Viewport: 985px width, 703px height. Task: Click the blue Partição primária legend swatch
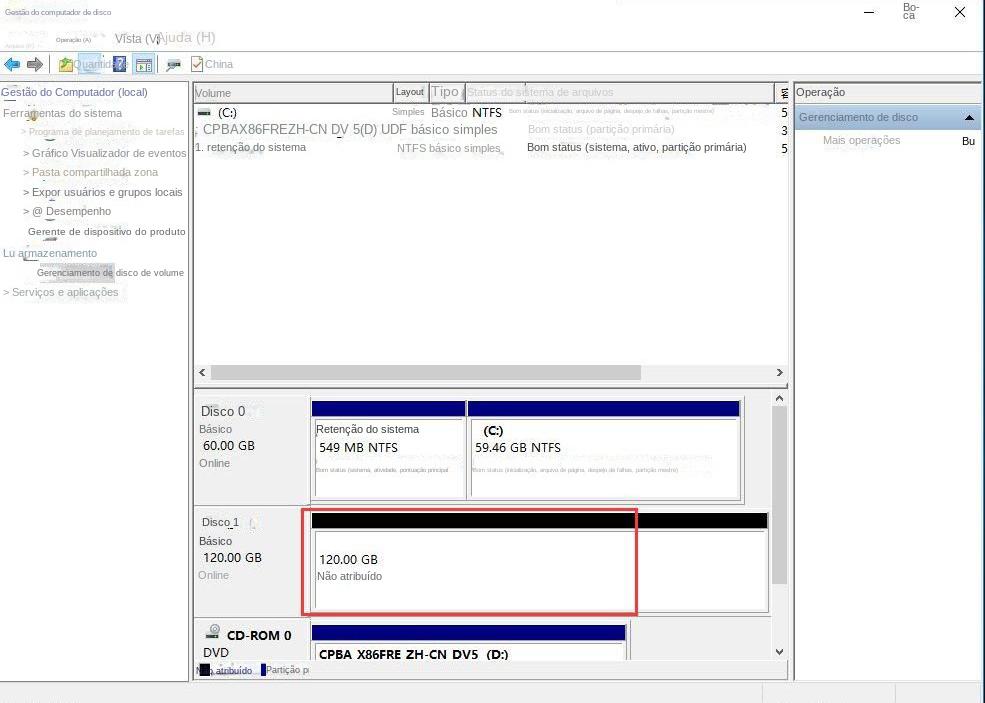263,670
